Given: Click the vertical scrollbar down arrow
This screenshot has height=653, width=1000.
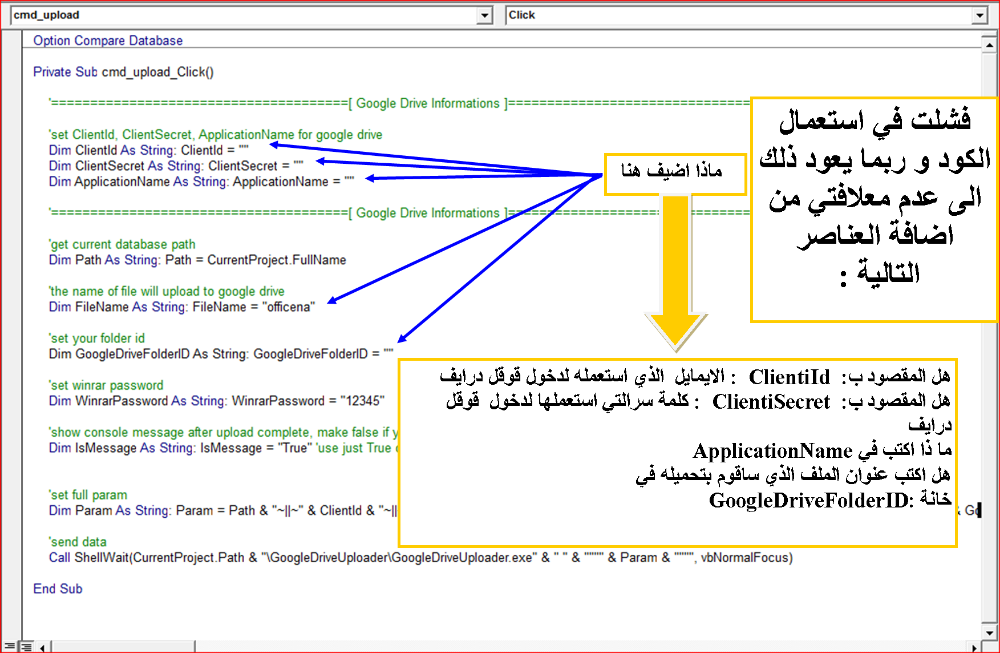Looking at the screenshot, I should click(x=989, y=632).
